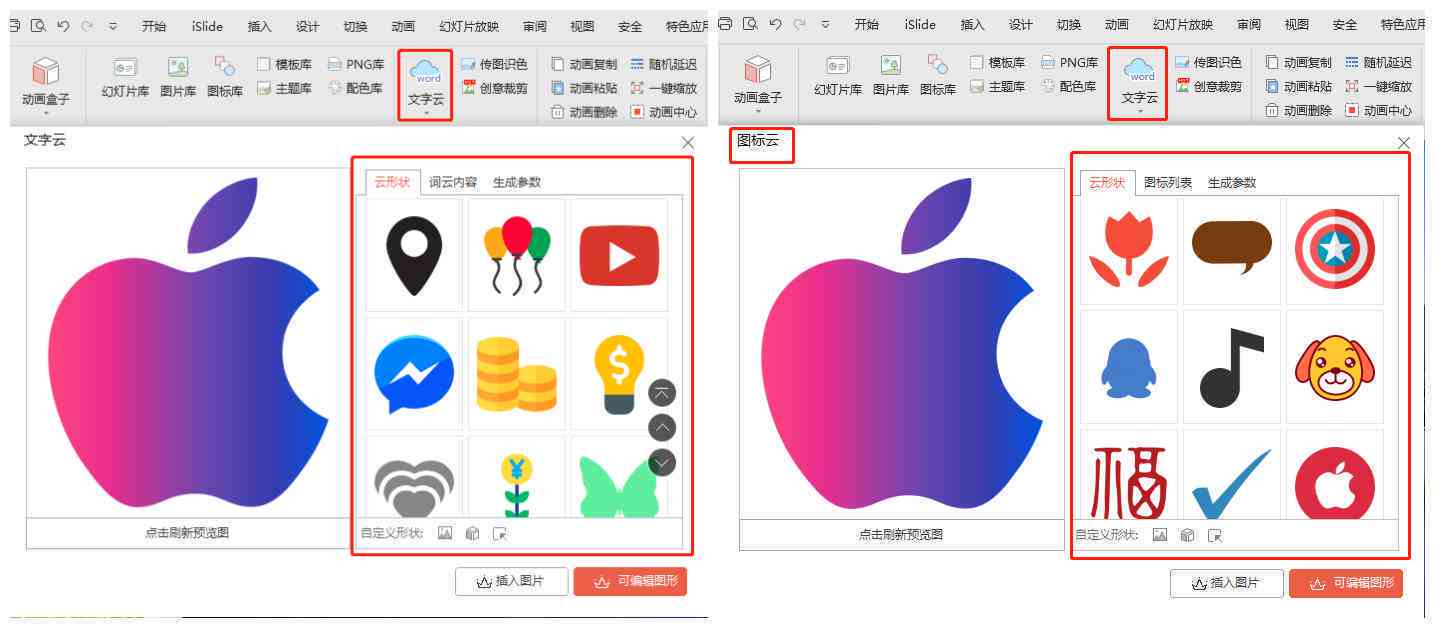Viewport: 1435px width, 628px height.
Task: Click 插入图片 in 图标云 dialog
Action: [x=1227, y=583]
